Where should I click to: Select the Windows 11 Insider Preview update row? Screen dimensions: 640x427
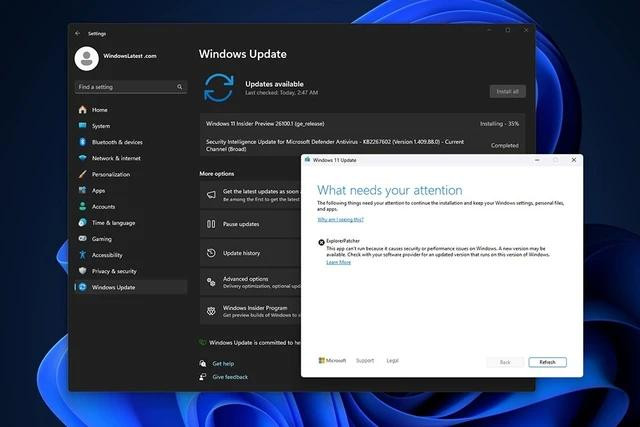click(x=362, y=124)
